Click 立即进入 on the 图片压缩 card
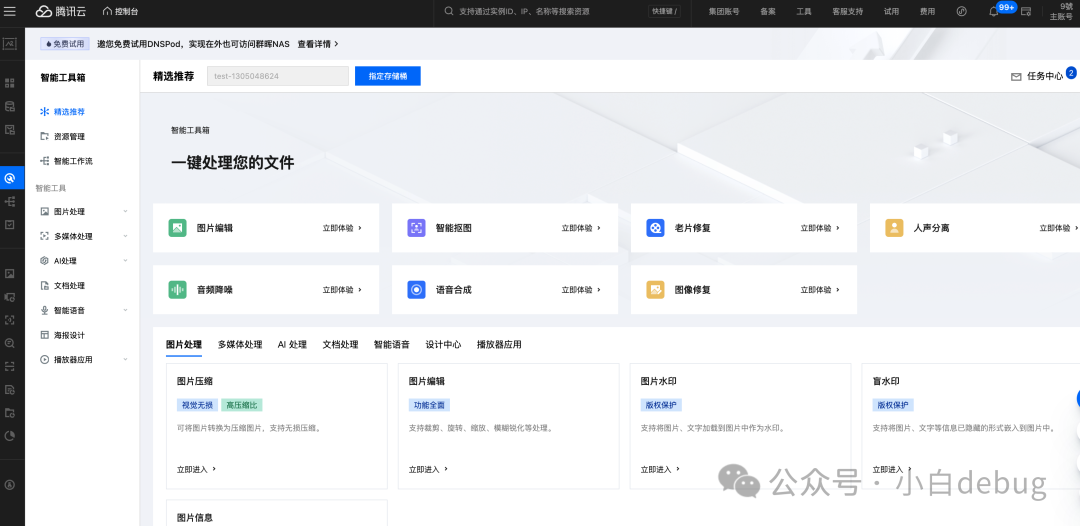1080x526 pixels. (197, 470)
